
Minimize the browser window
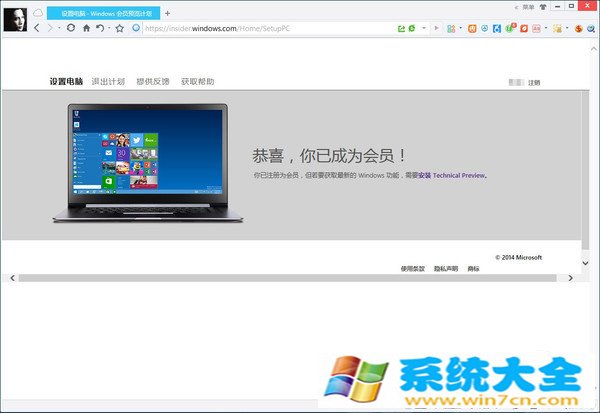[558, 6]
